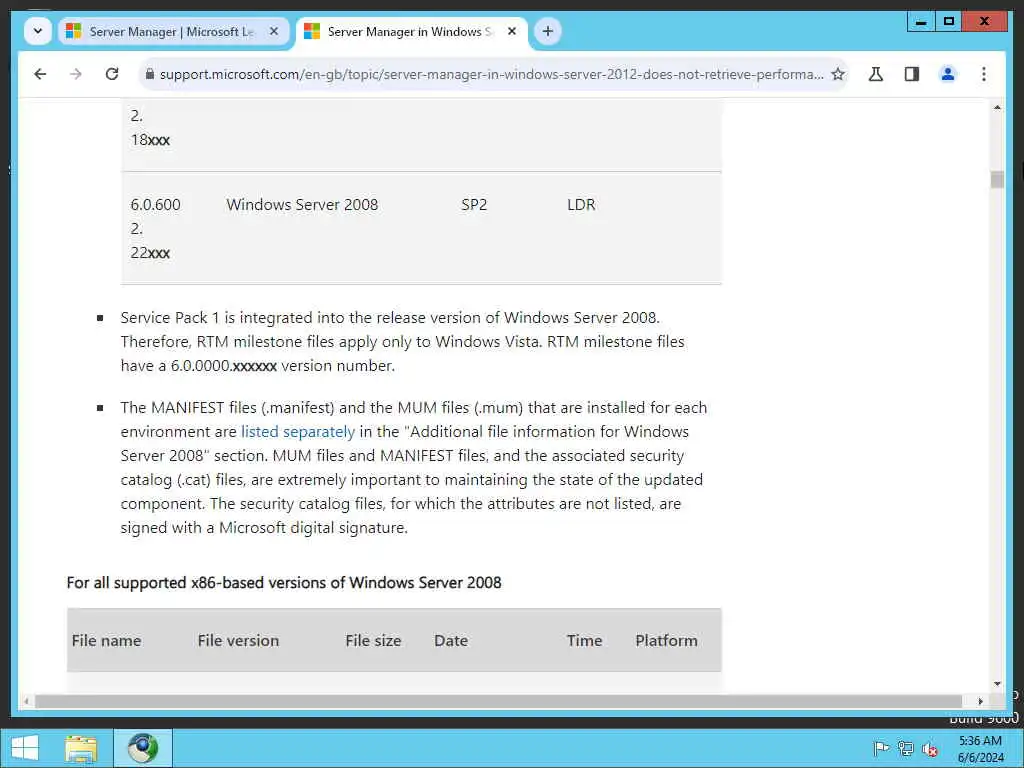Open Action Center flag in system tray
The height and width of the screenshot is (768, 1024).
tap(881, 748)
